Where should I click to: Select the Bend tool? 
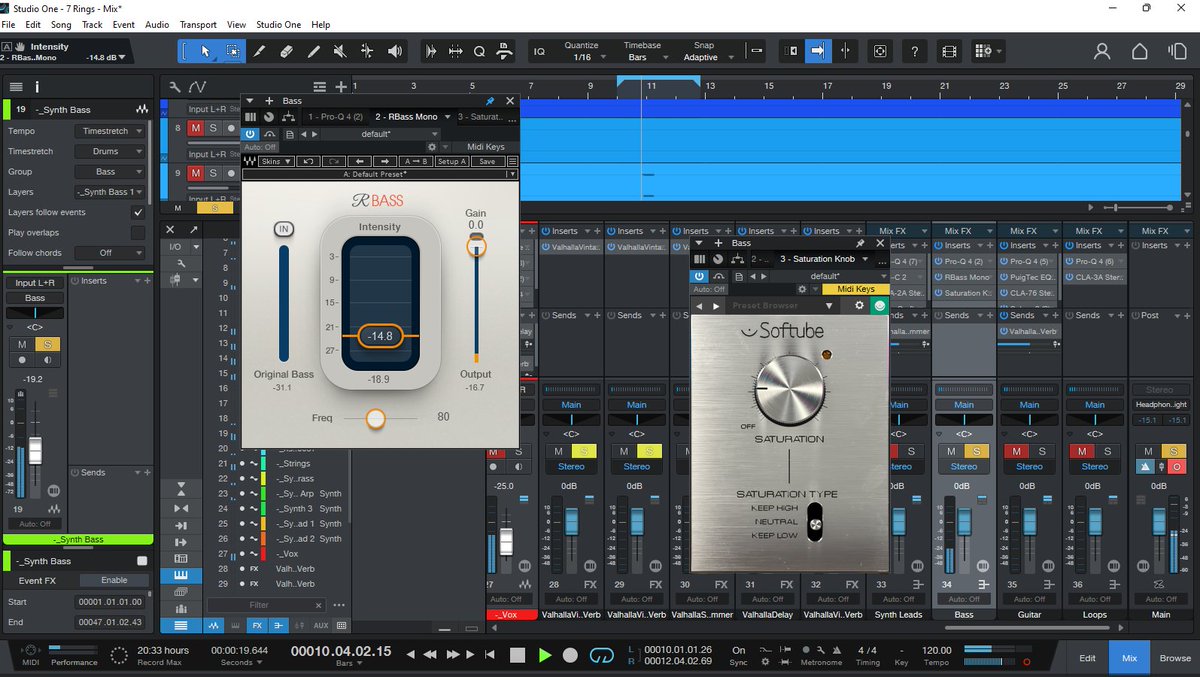point(367,51)
